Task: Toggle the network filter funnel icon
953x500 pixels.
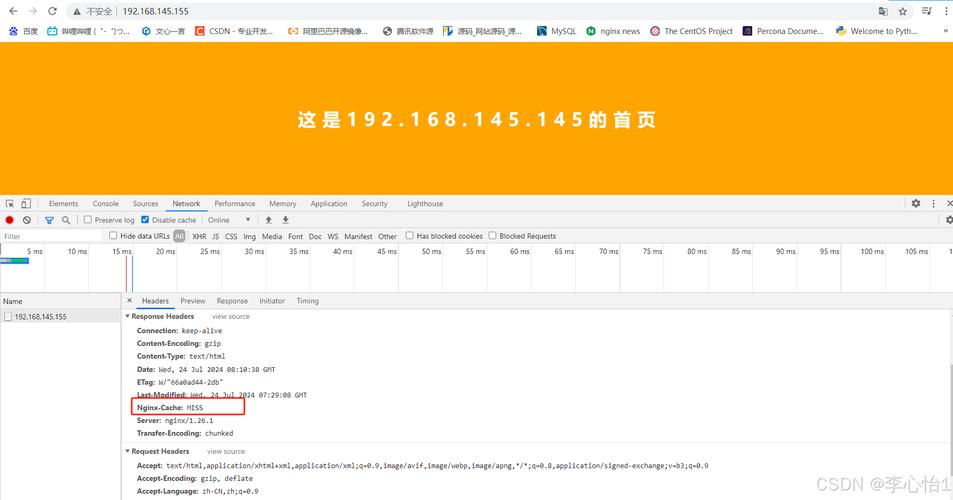Action: pos(49,220)
